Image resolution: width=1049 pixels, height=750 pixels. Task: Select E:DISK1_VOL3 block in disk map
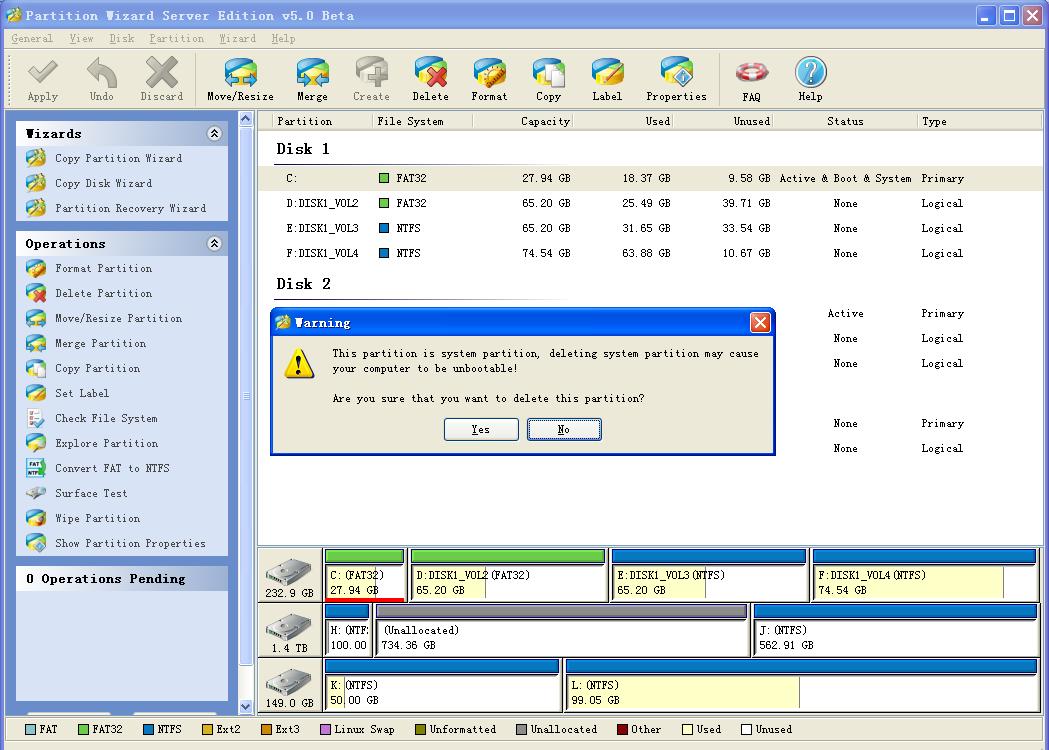point(709,575)
